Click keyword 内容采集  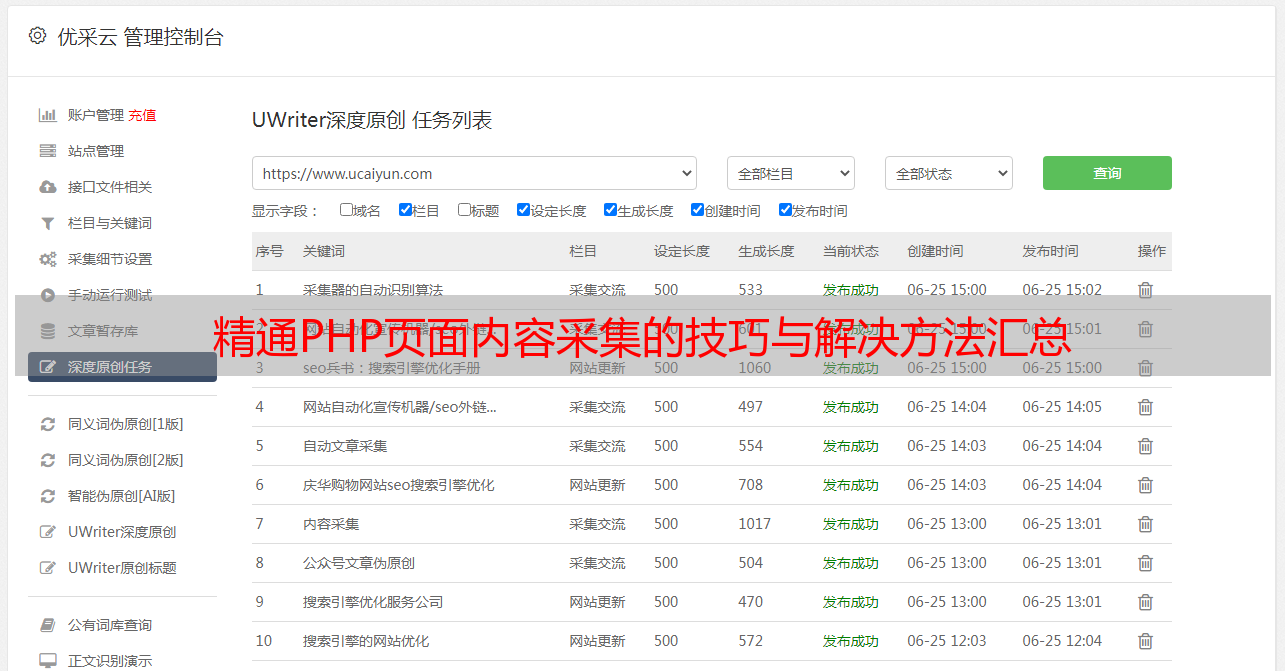coord(331,524)
